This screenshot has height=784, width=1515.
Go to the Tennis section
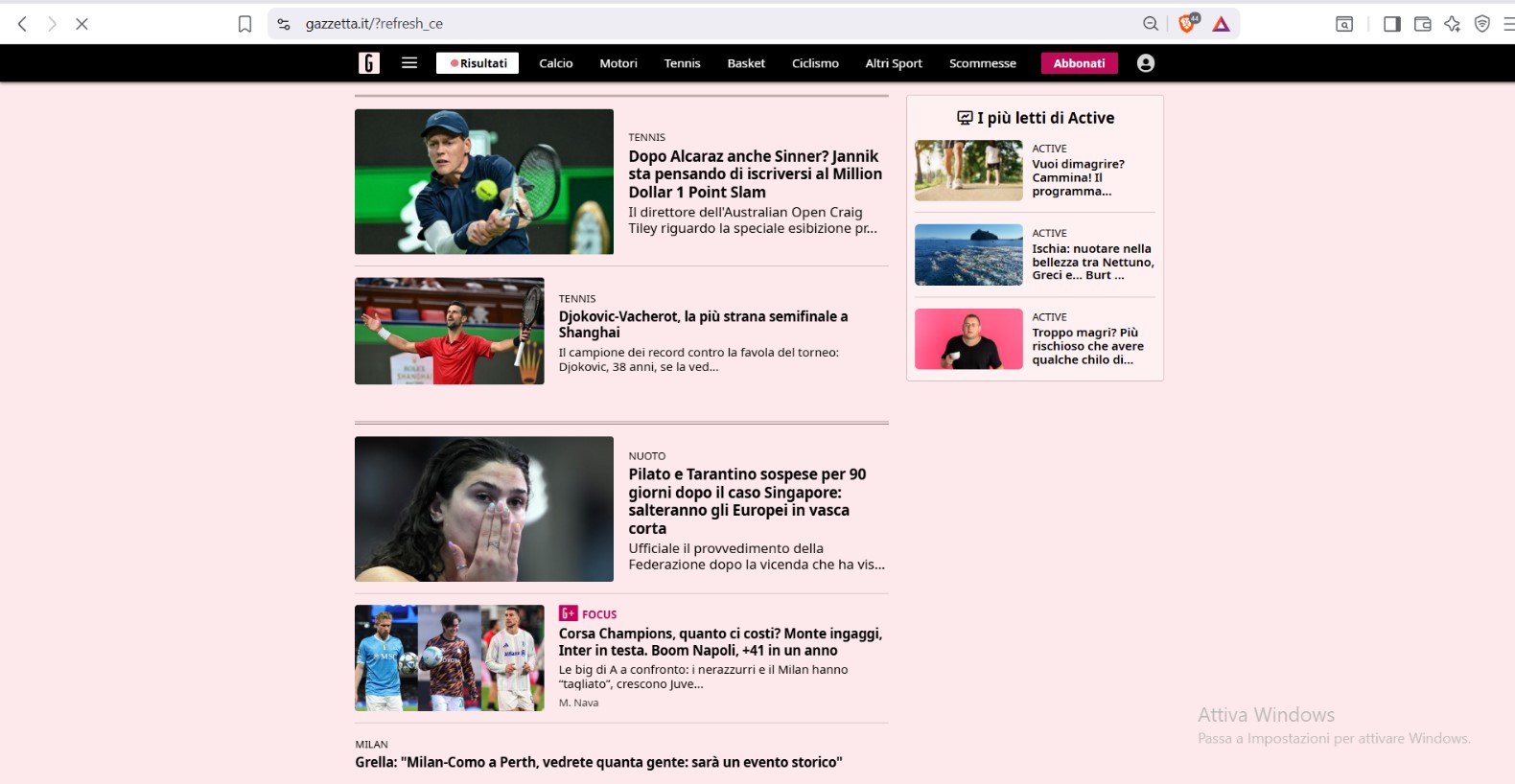point(682,63)
